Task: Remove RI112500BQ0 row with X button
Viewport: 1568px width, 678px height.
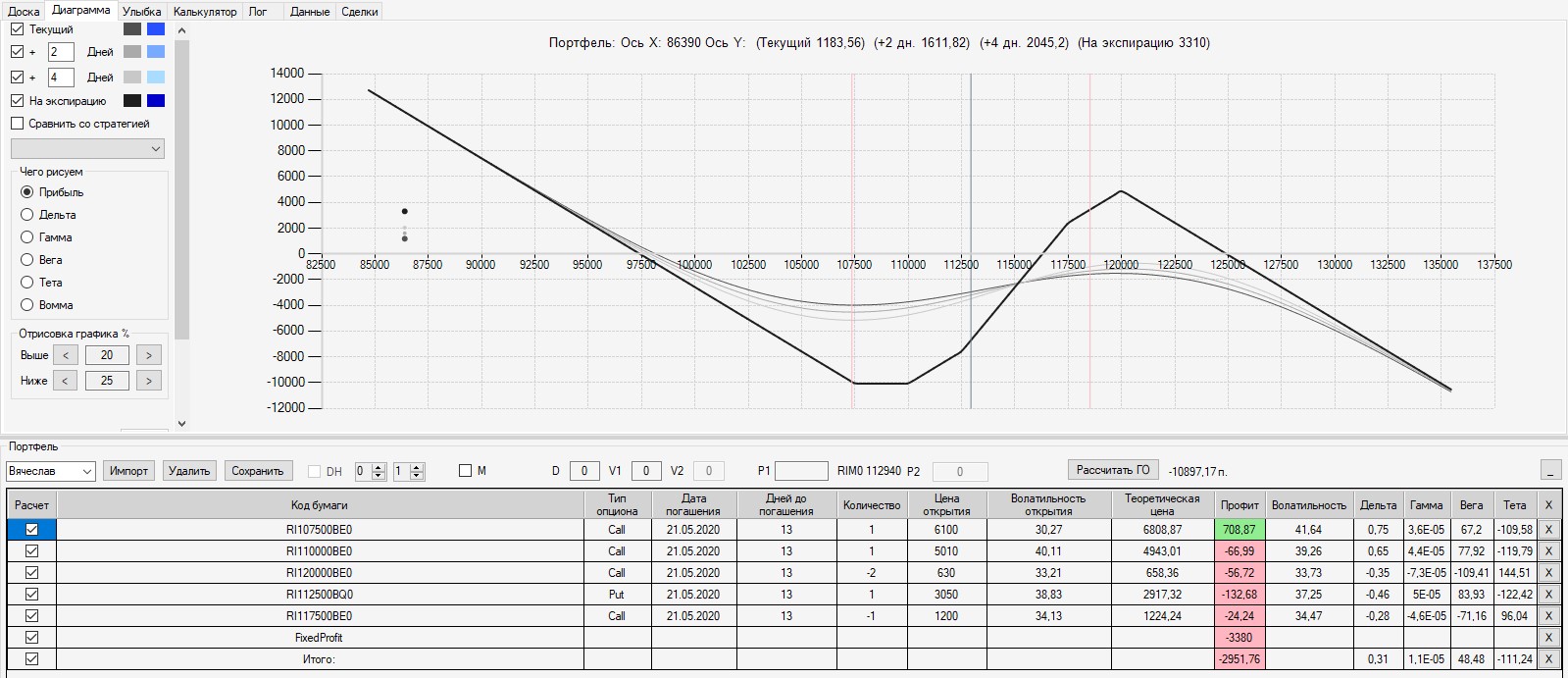Action: pos(1548,595)
